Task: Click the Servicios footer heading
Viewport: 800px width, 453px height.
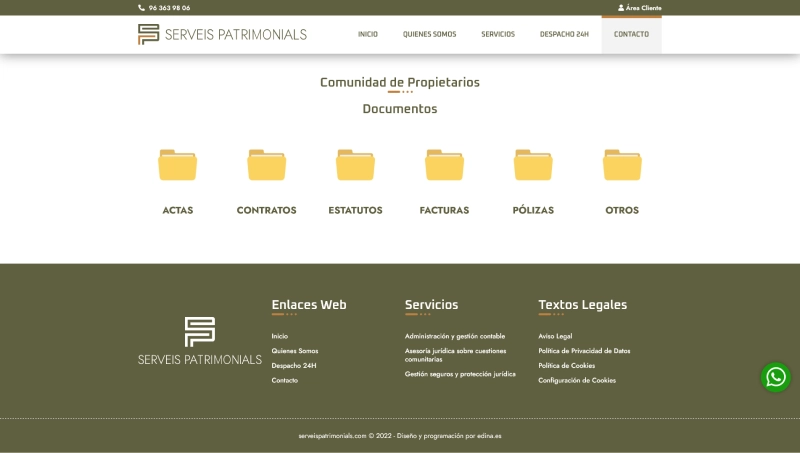Action: [432, 305]
